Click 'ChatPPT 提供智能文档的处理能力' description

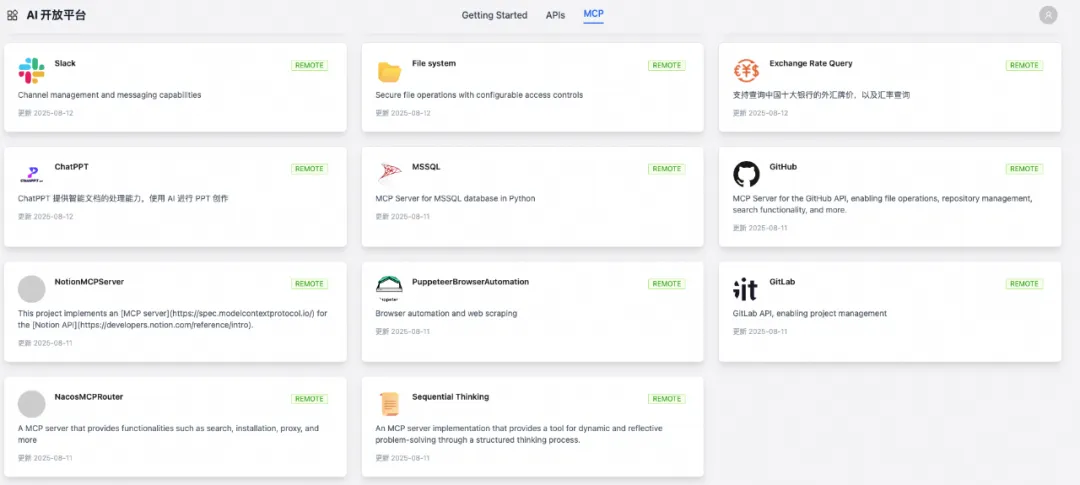coord(123,198)
